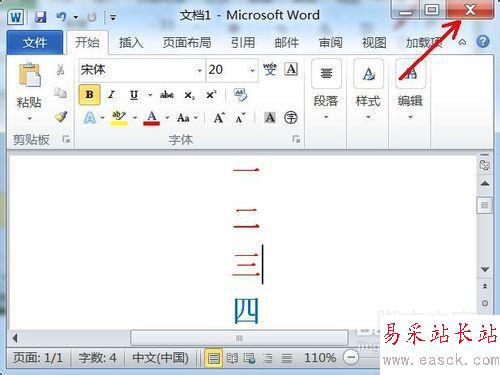Switch to the 开始 (Home) tab
500x375 pixels.
[87, 42]
